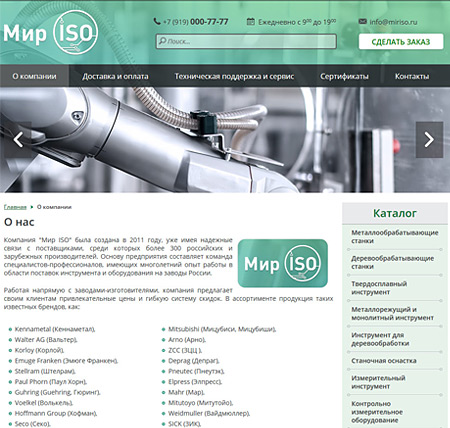Open the Сертификаты menu item
Viewport: 450px width, 428px height.
(344, 76)
